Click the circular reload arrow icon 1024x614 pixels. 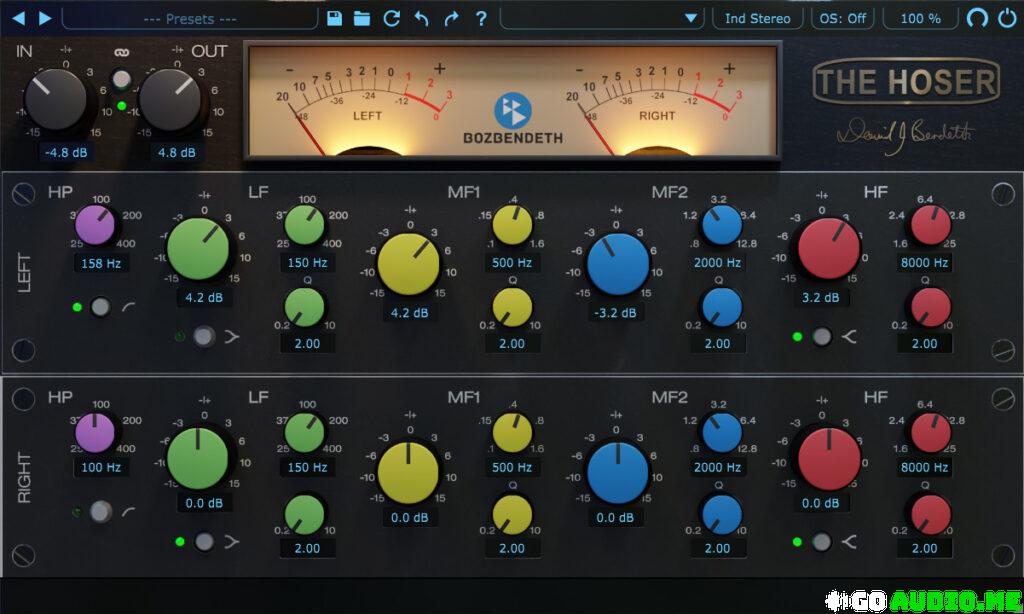click(x=391, y=18)
